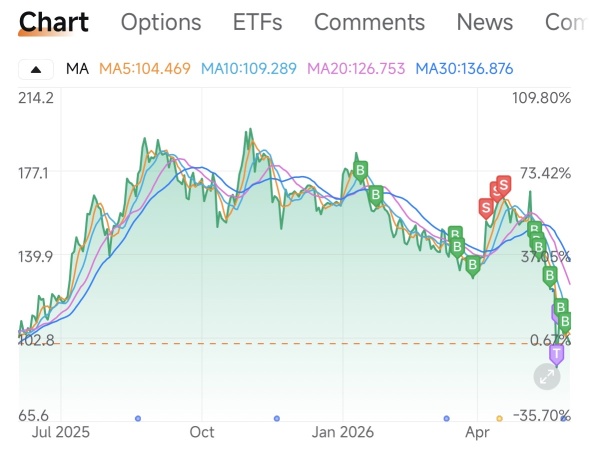This screenshot has height=461, width=589.
Task: Click the second B marker after Jan 2026
Action: pos(376,196)
